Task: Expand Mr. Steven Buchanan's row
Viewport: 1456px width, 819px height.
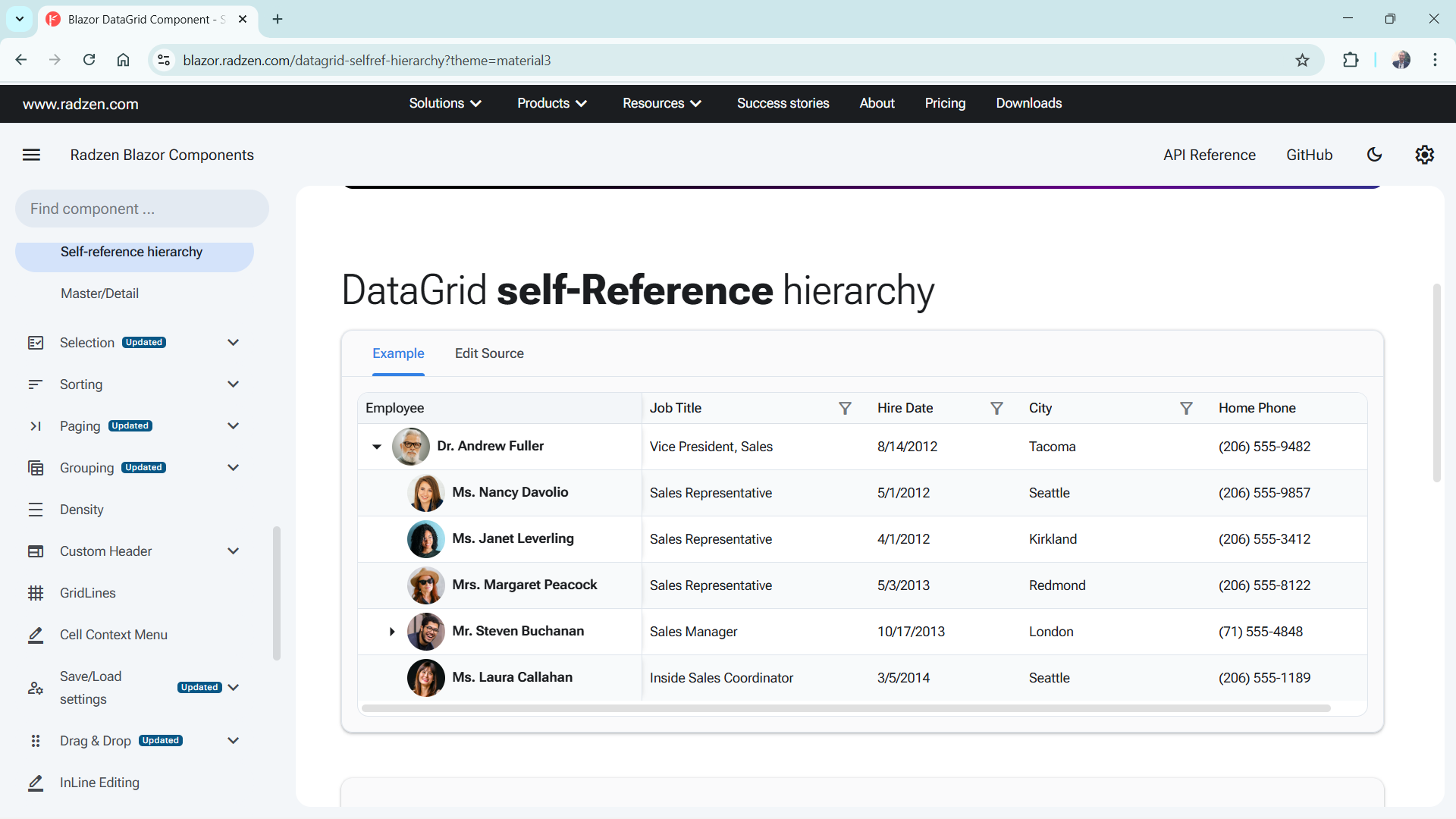Action: [392, 632]
